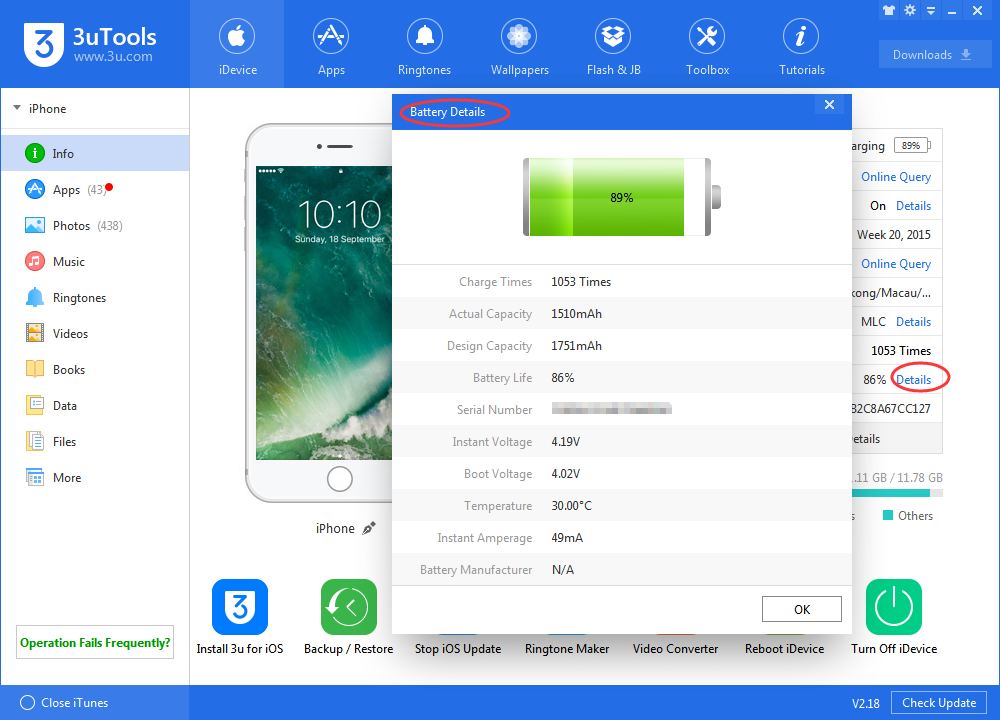Edit the iPhone device name pencil icon

[x=369, y=528]
